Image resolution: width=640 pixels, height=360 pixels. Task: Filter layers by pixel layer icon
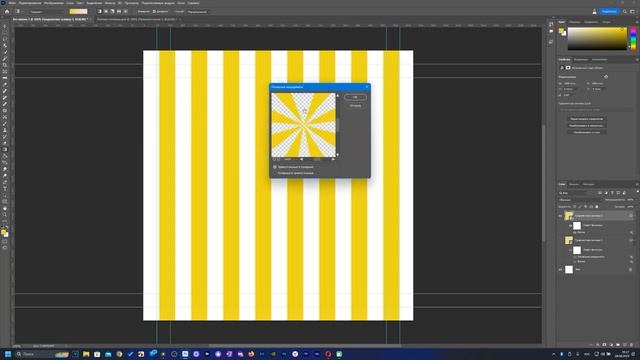coord(600,193)
